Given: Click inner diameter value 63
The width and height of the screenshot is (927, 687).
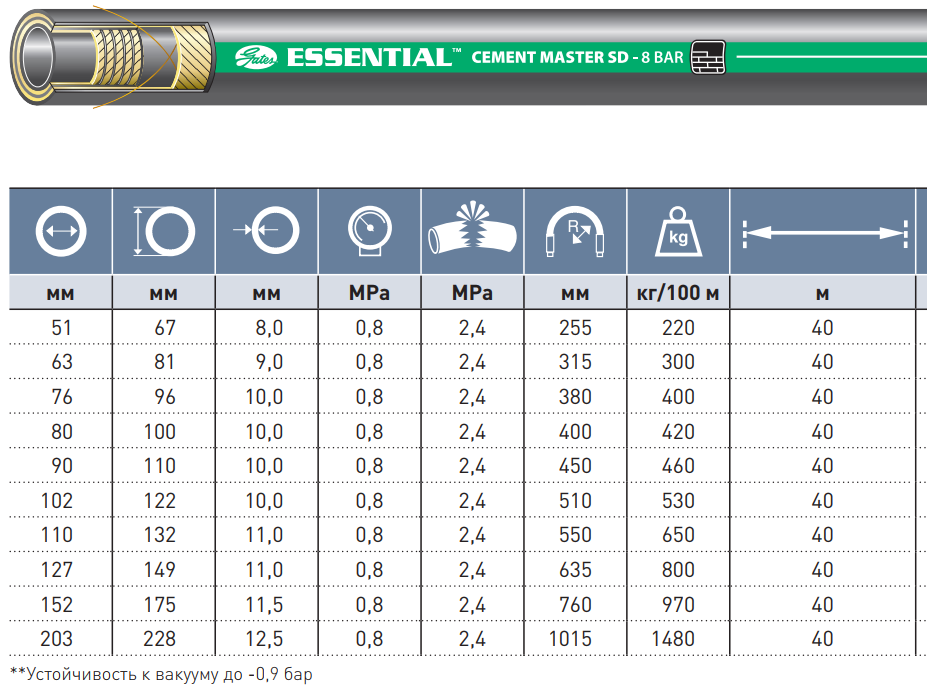Looking at the screenshot, I should point(61,362).
